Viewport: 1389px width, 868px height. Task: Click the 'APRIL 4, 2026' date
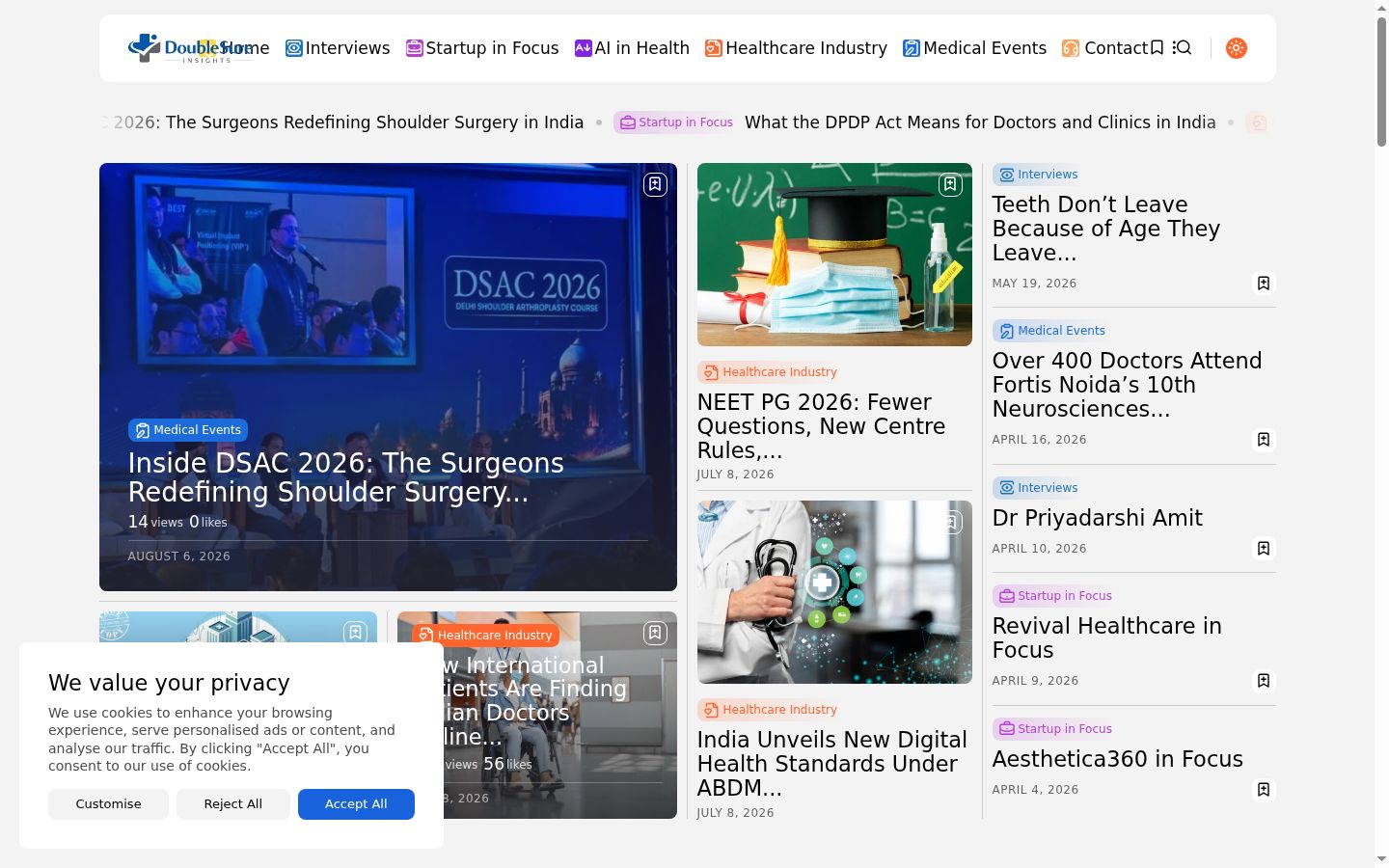click(1035, 790)
